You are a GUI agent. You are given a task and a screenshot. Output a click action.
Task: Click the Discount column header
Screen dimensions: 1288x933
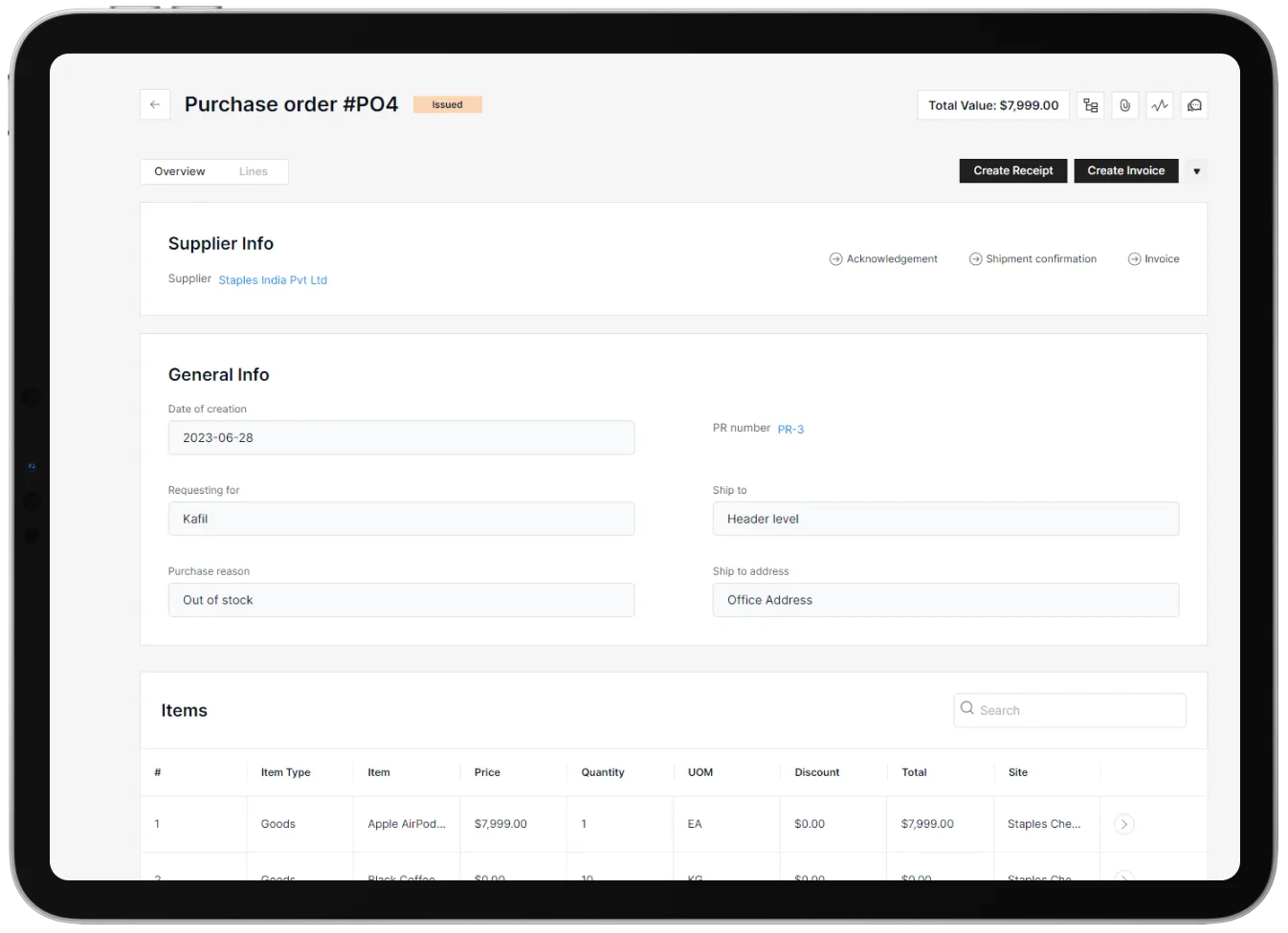click(x=817, y=772)
